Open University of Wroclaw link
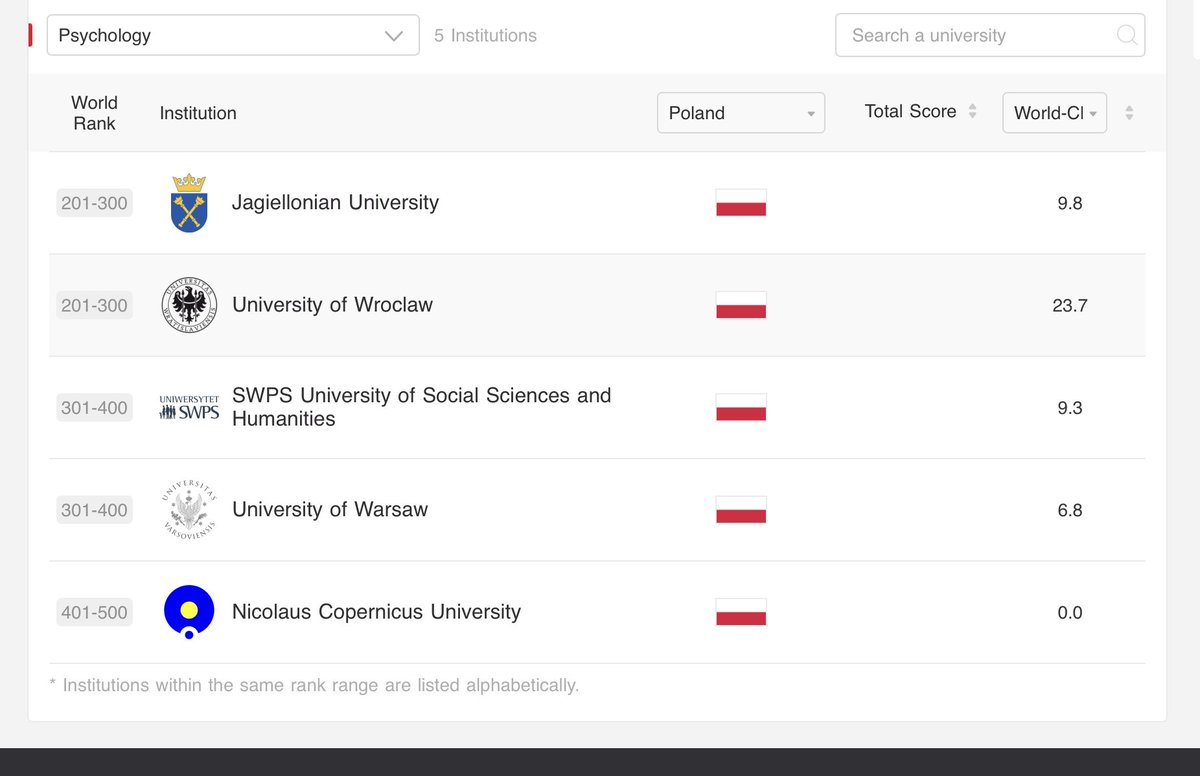Screen dimensions: 1200x776 pos(332,305)
